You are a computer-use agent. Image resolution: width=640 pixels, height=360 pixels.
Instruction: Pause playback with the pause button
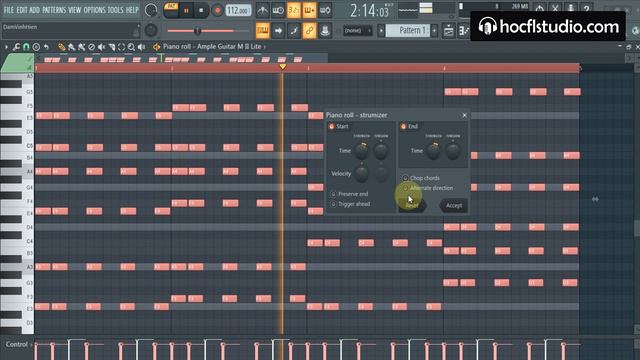[186, 11]
